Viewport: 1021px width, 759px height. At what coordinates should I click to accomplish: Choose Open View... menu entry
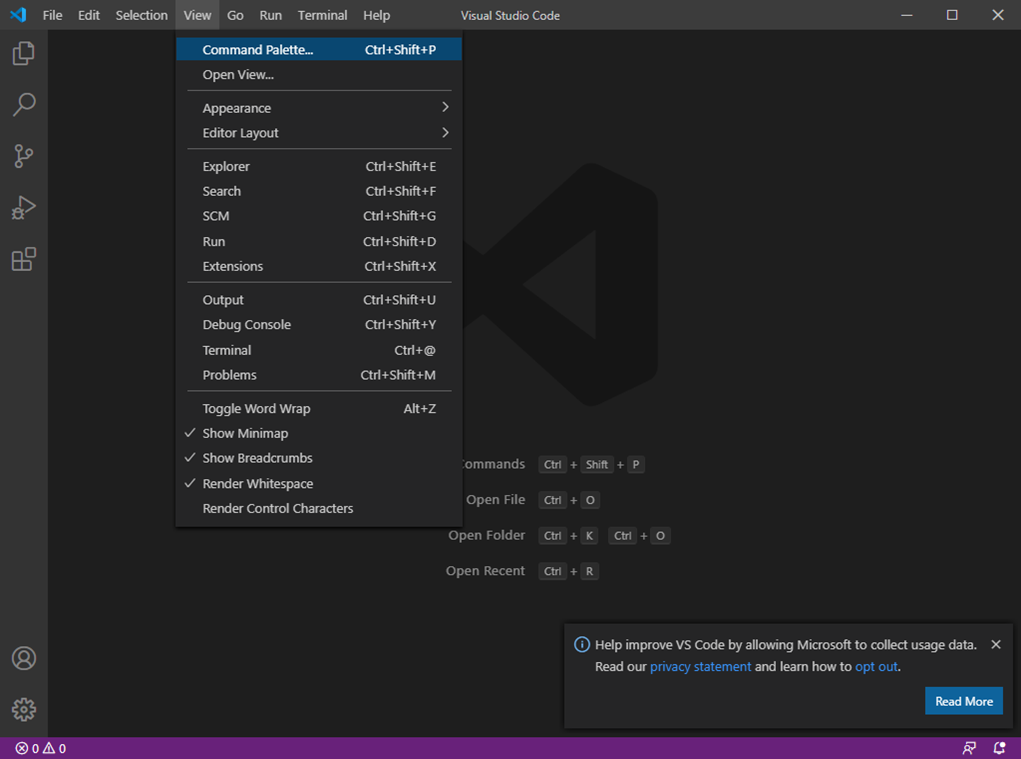319,75
